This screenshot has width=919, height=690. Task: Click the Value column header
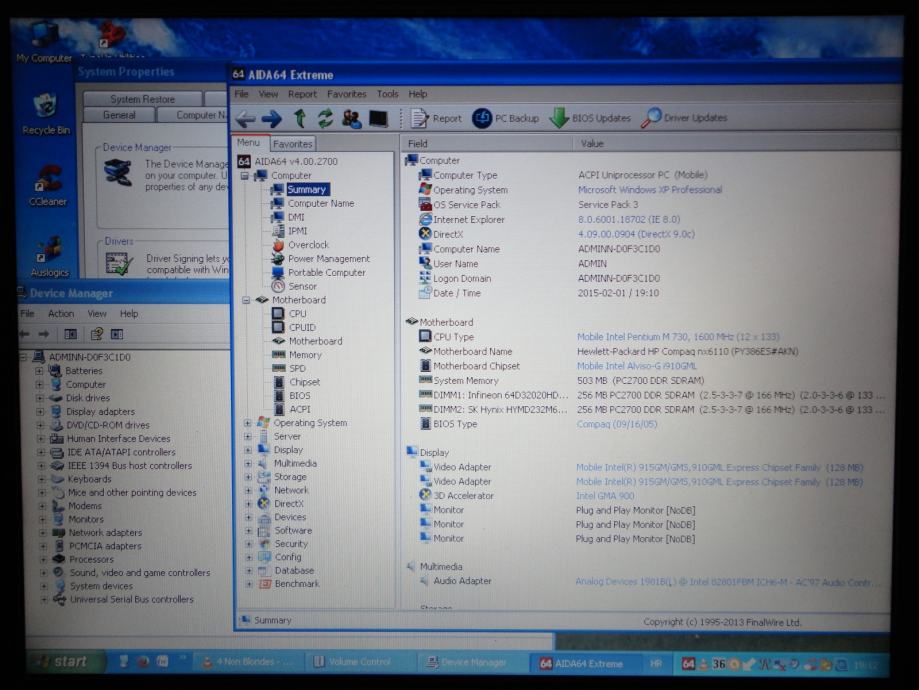592,144
